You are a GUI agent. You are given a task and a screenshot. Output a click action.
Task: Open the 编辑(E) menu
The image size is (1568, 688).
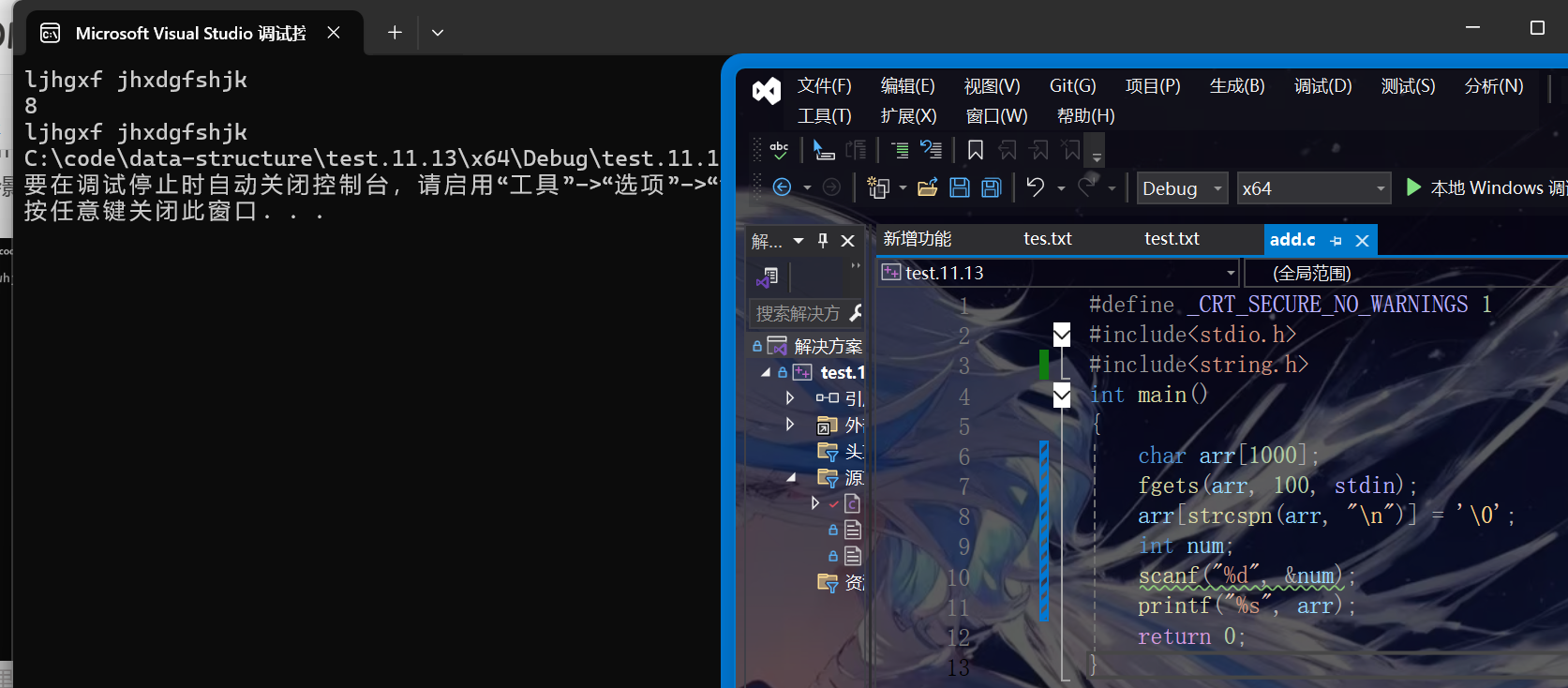pyautogui.click(x=908, y=86)
